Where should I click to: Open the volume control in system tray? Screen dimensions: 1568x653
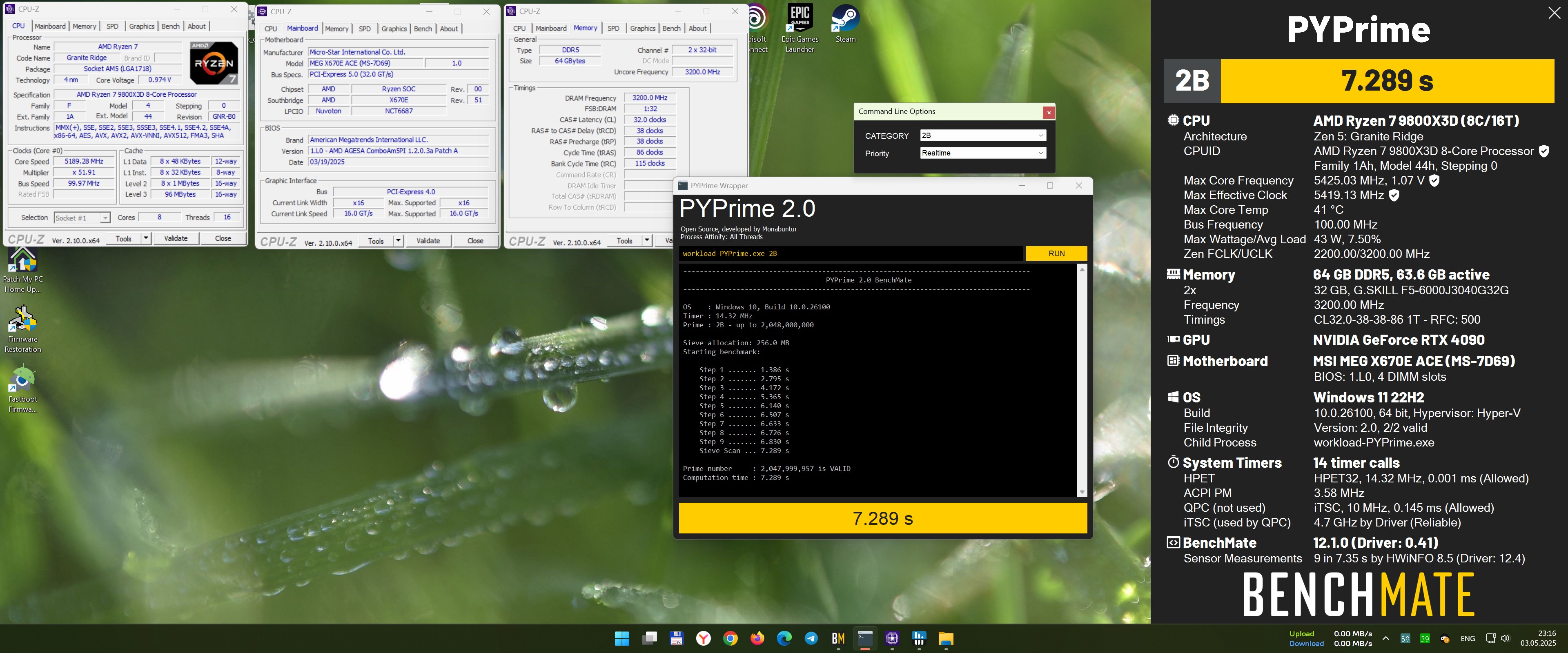1505,638
